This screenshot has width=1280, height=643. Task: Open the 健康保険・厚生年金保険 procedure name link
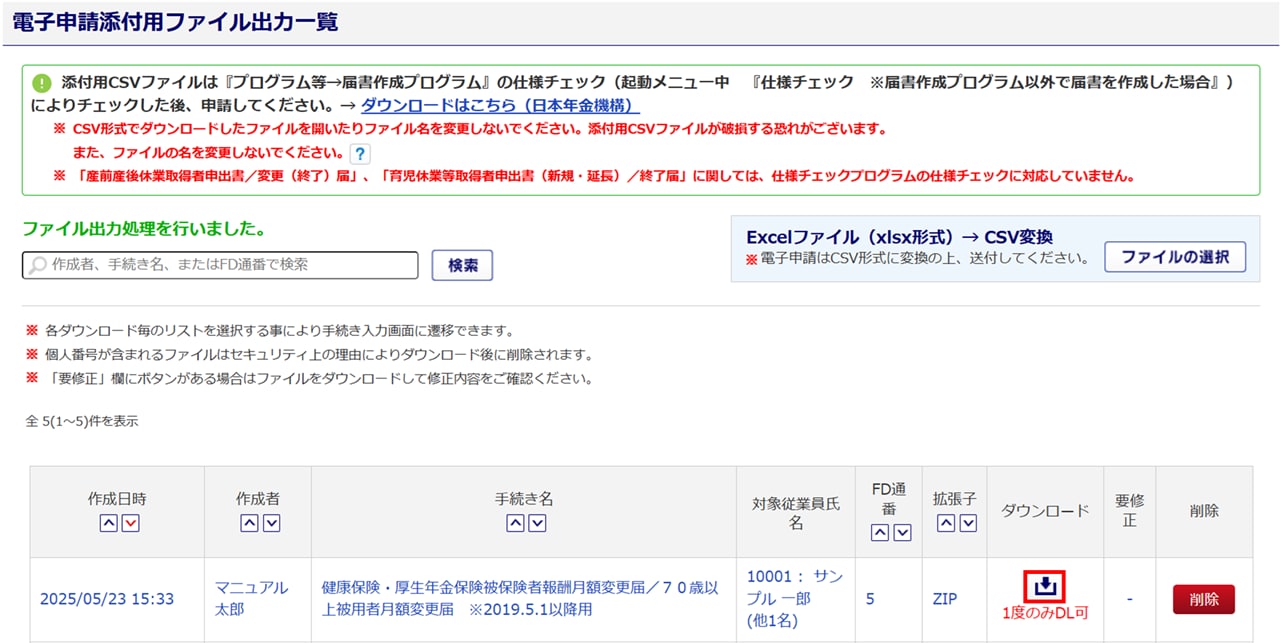point(520,598)
